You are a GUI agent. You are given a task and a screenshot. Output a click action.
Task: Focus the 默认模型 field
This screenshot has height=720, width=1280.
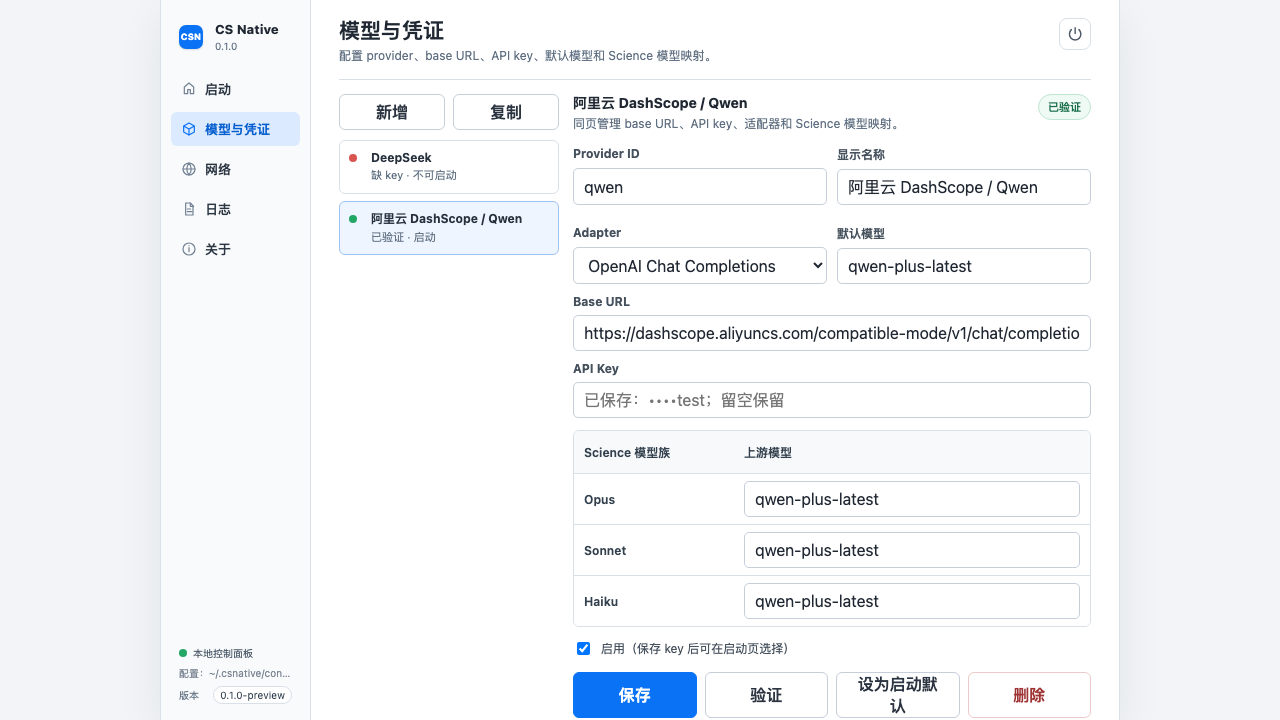click(964, 266)
